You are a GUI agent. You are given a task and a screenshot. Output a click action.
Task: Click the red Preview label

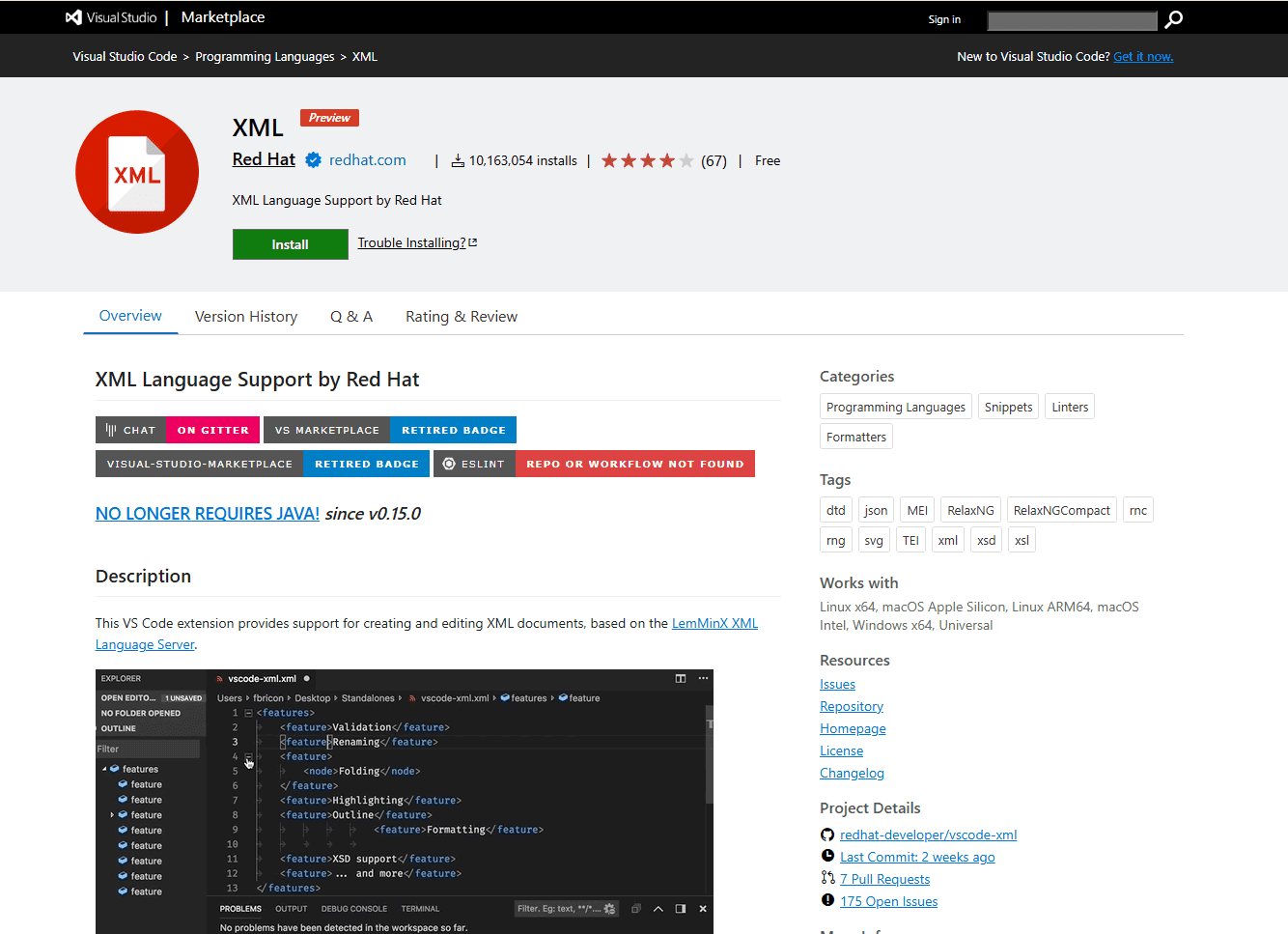coord(329,118)
